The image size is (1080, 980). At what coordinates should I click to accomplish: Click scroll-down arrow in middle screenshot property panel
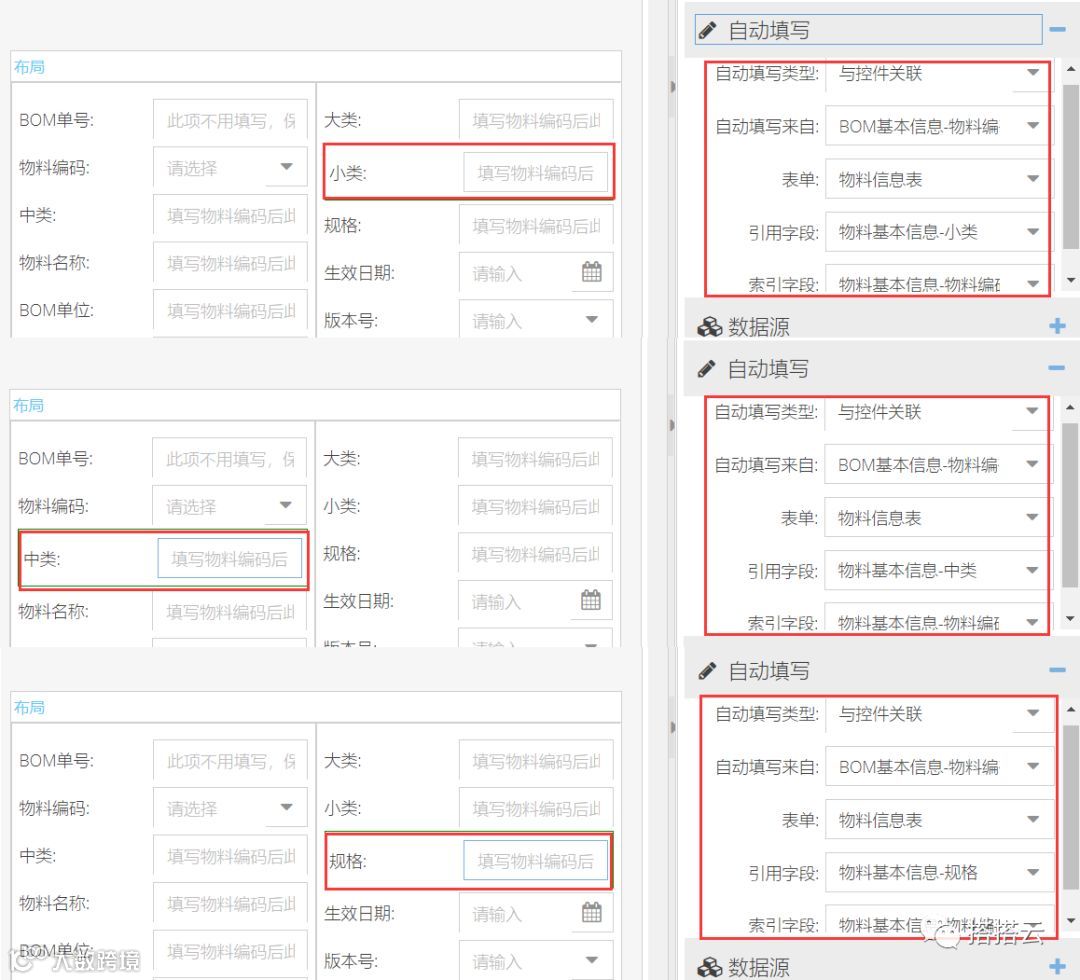[1070, 618]
